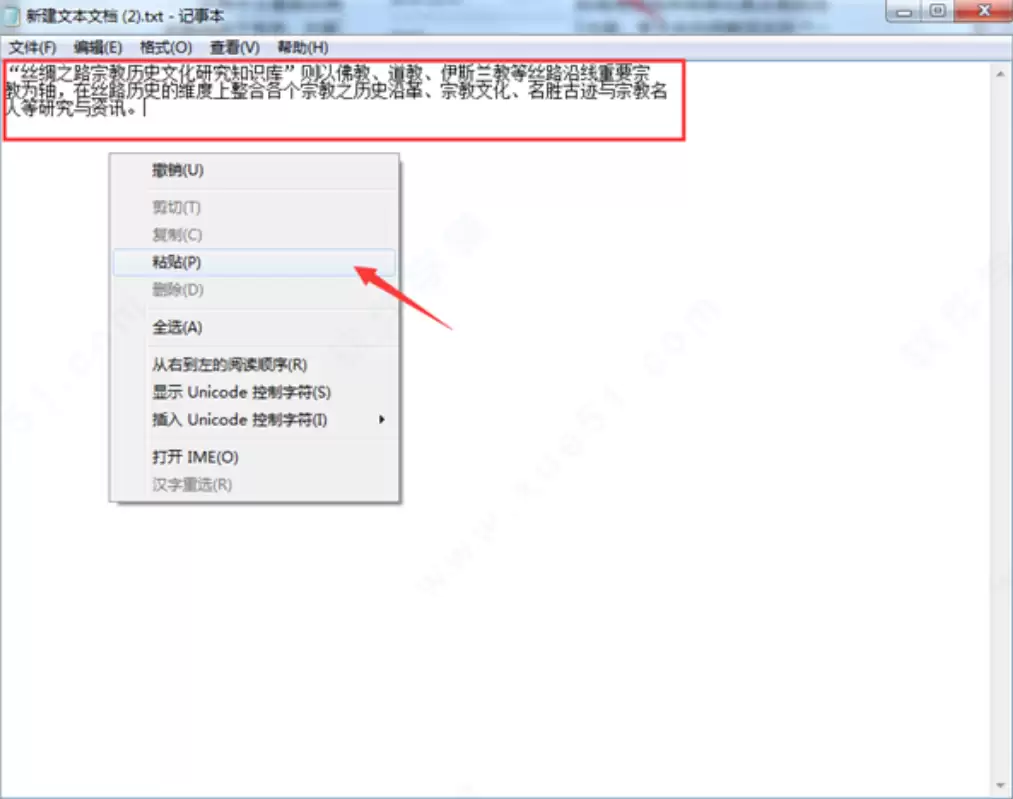Choose 全选(A) from the context menu

click(x=177, y=327)
